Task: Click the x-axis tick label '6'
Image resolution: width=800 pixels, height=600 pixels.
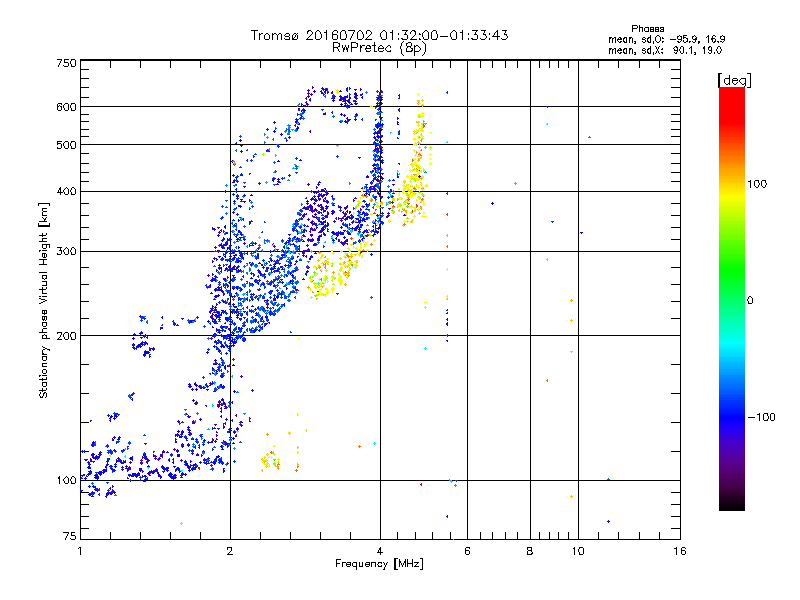Action: pyautogui.click(x=467, y=551)
